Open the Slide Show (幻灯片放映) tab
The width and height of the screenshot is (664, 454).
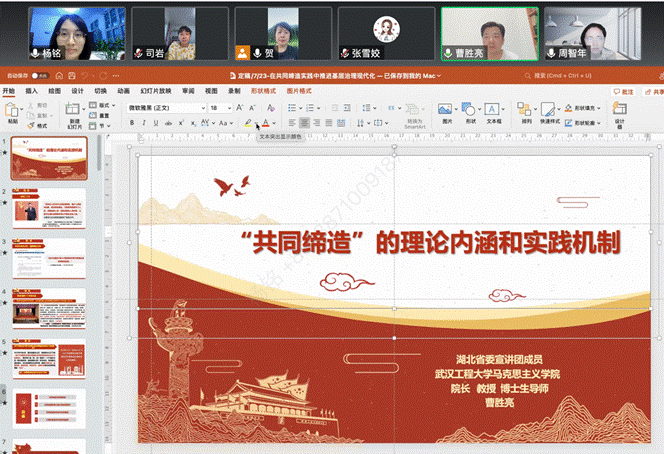coord(156,91)
